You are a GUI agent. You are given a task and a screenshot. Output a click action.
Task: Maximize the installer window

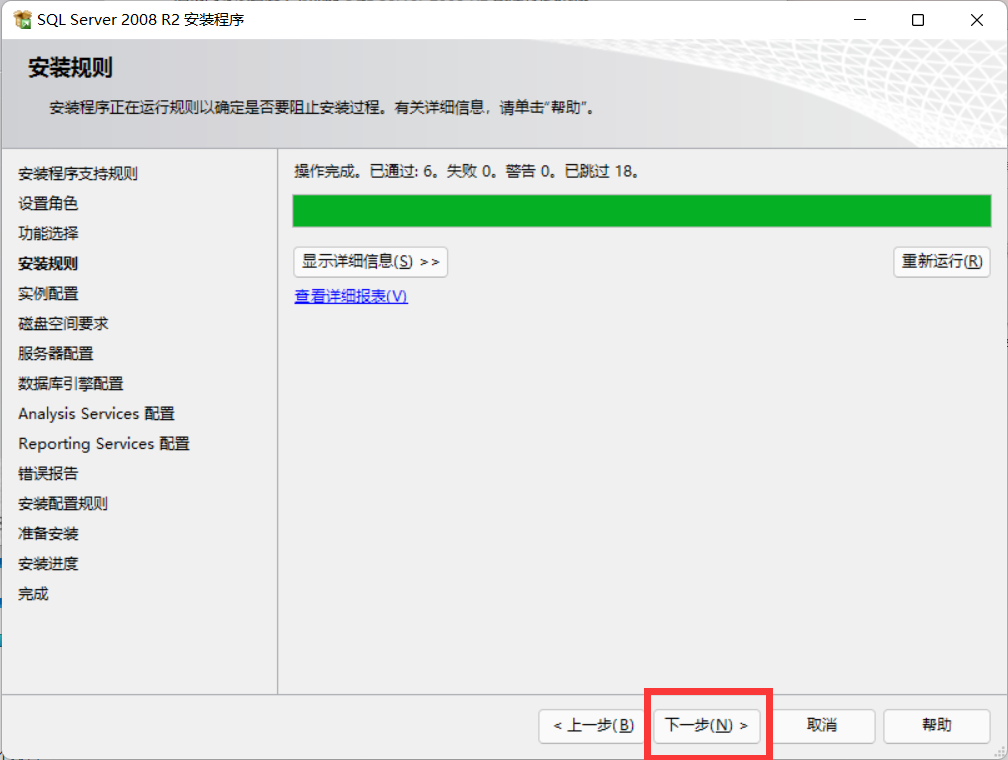pyautogui.click(x=918, y=20)
